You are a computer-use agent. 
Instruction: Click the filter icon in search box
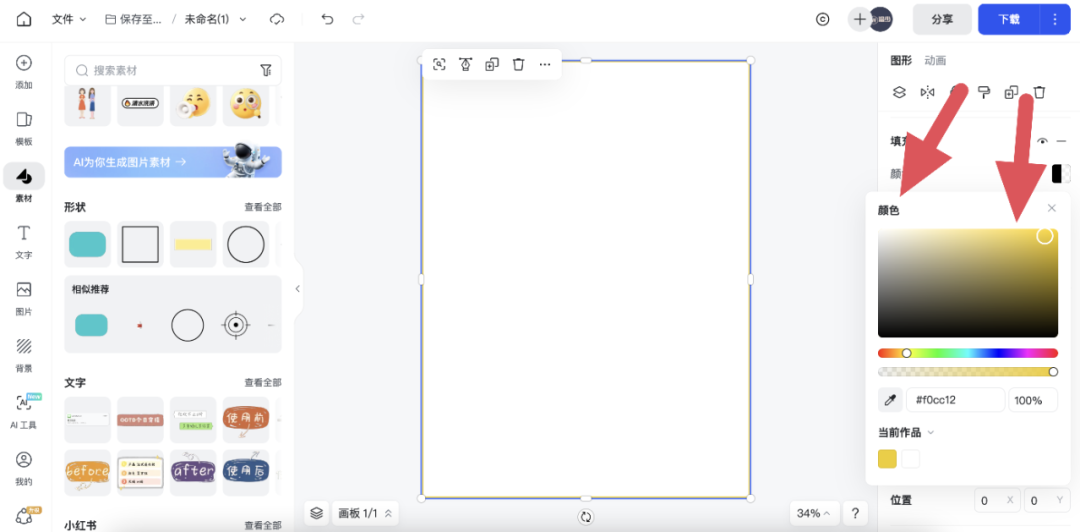pos(266,70)
